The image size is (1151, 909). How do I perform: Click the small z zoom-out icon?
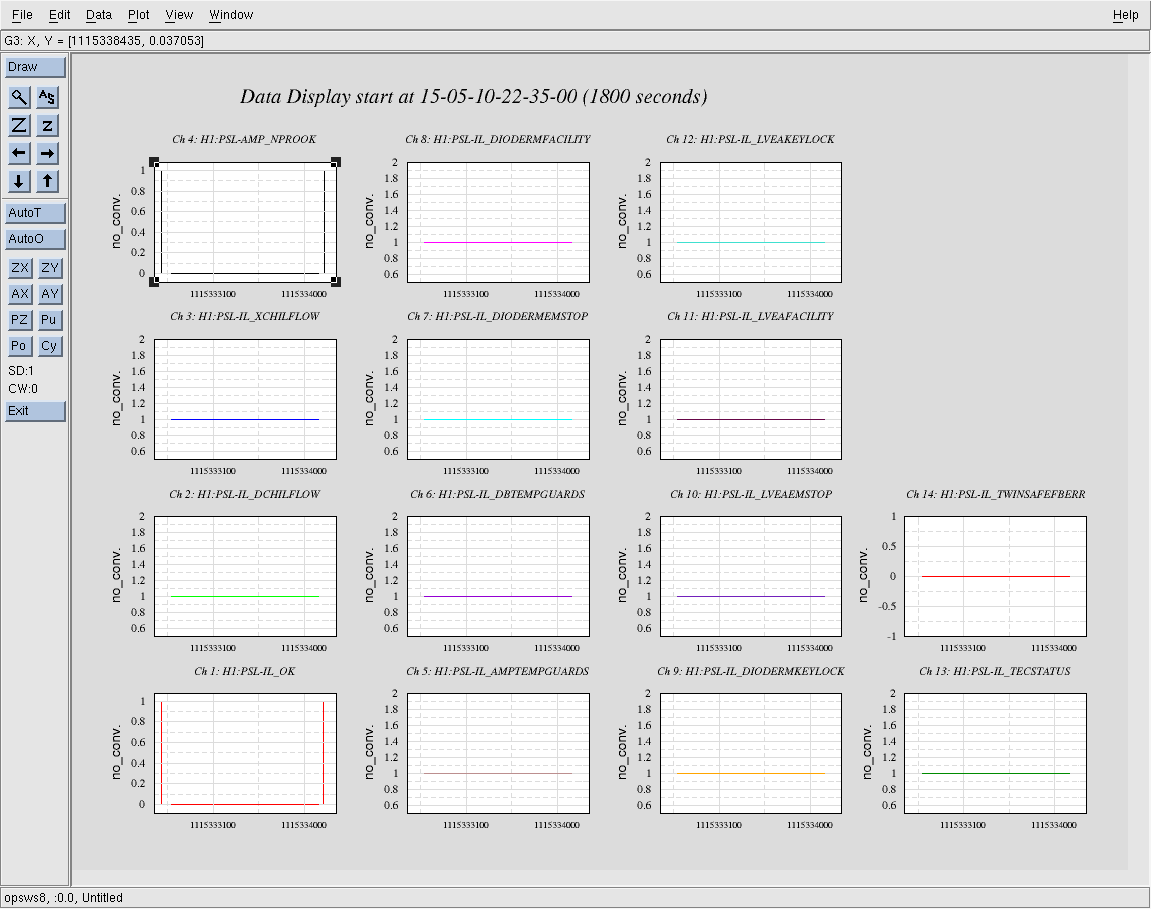[x=47, y=126]
